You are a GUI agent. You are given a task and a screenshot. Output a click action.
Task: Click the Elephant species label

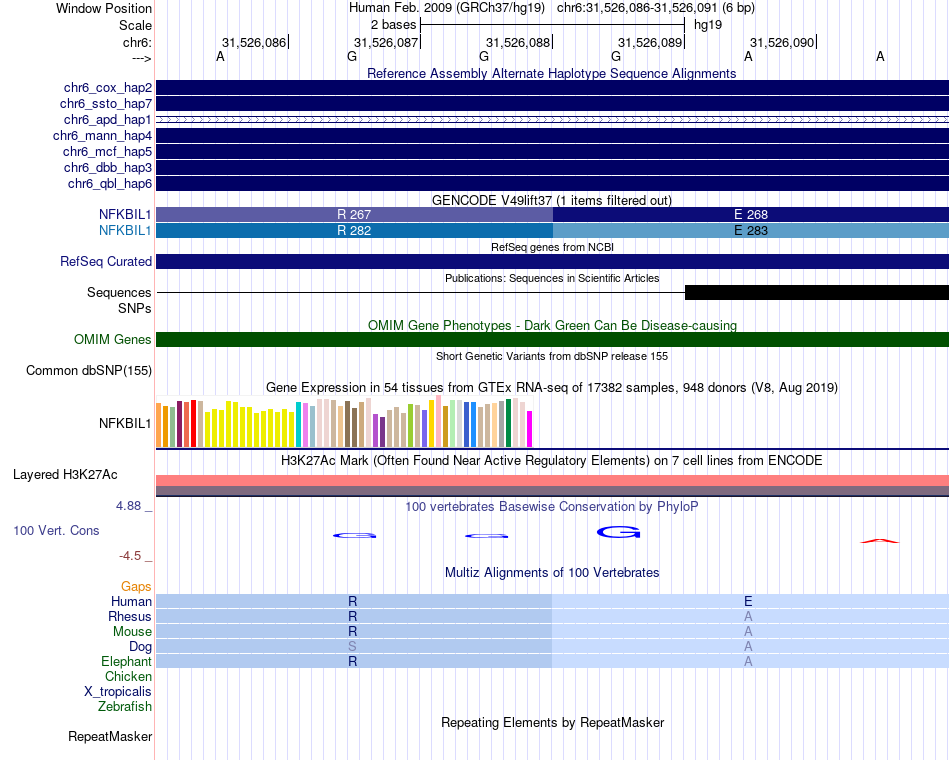coord(126,661)
